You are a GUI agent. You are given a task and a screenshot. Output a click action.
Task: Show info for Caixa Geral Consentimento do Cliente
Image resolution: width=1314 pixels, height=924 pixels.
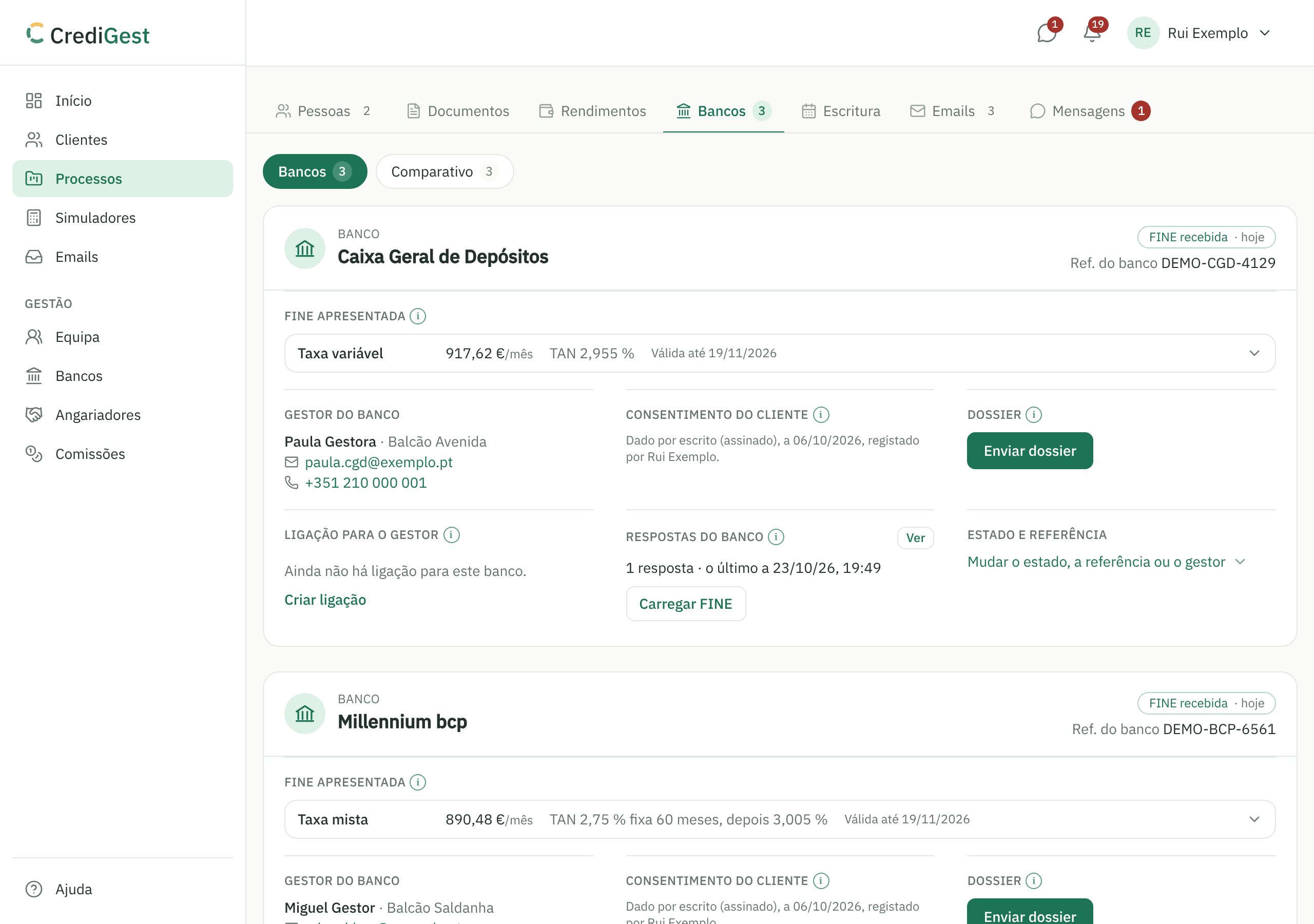click(821, 414)
